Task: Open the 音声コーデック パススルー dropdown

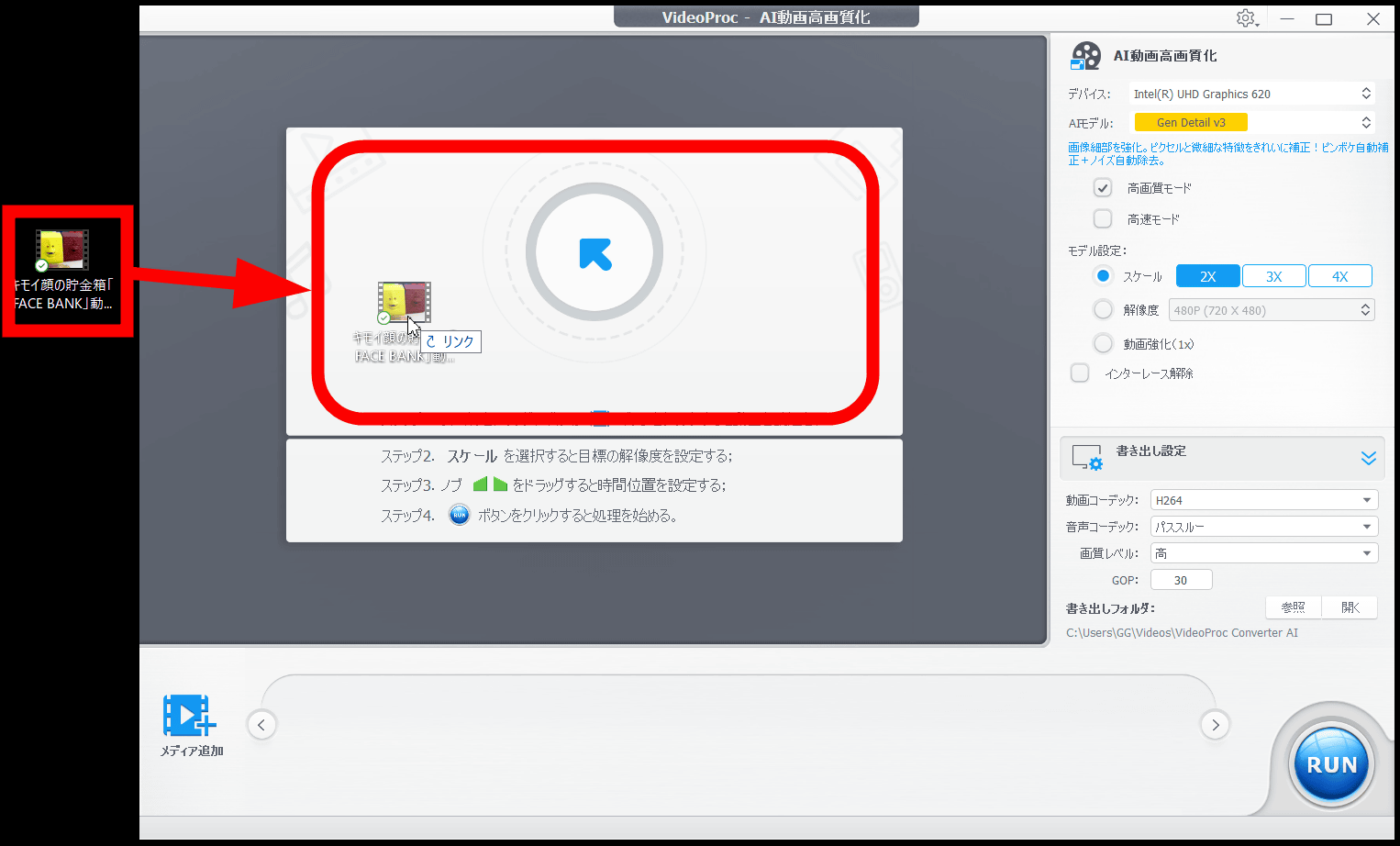Action: (1264, 527)
